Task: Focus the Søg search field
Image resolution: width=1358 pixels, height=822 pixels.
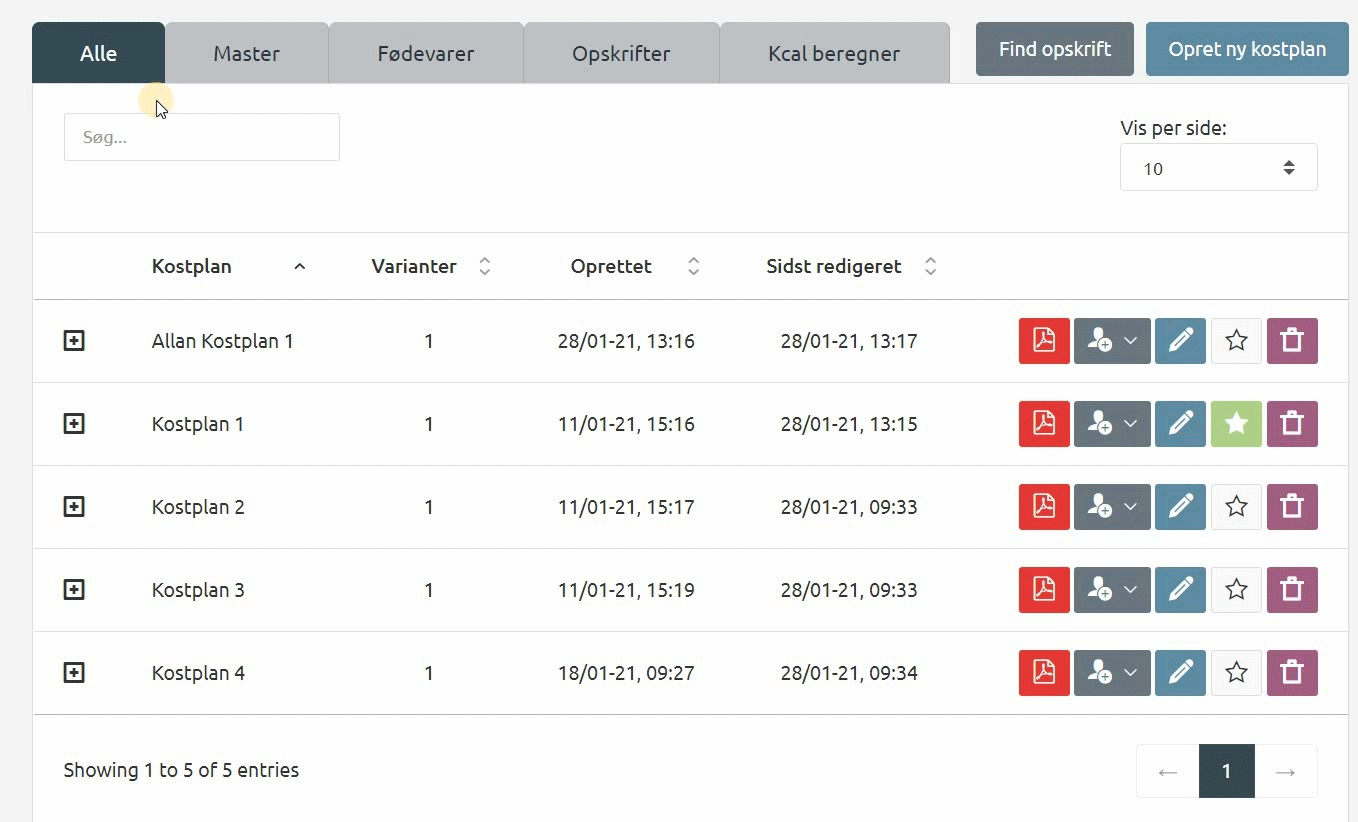Action: [202, 137]
